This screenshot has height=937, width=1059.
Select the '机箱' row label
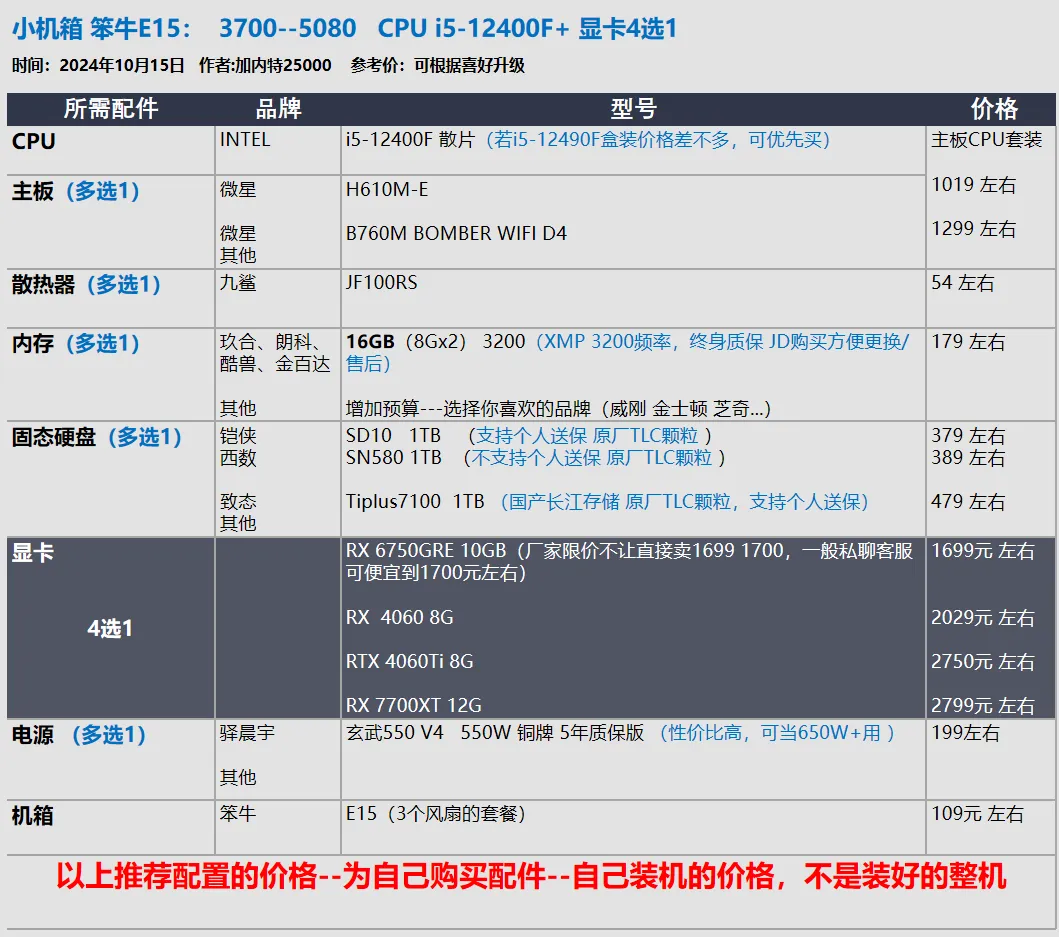coord(32,815)
